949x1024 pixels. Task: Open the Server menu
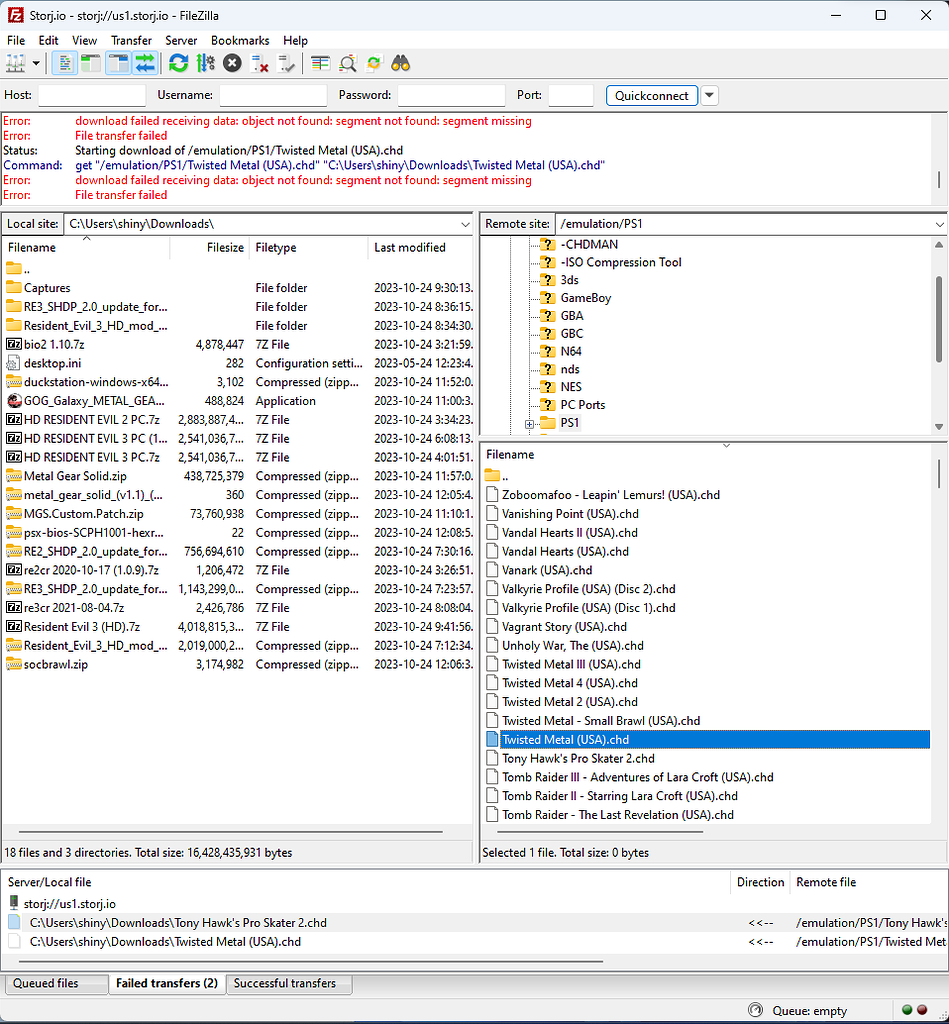click(181, 40)
